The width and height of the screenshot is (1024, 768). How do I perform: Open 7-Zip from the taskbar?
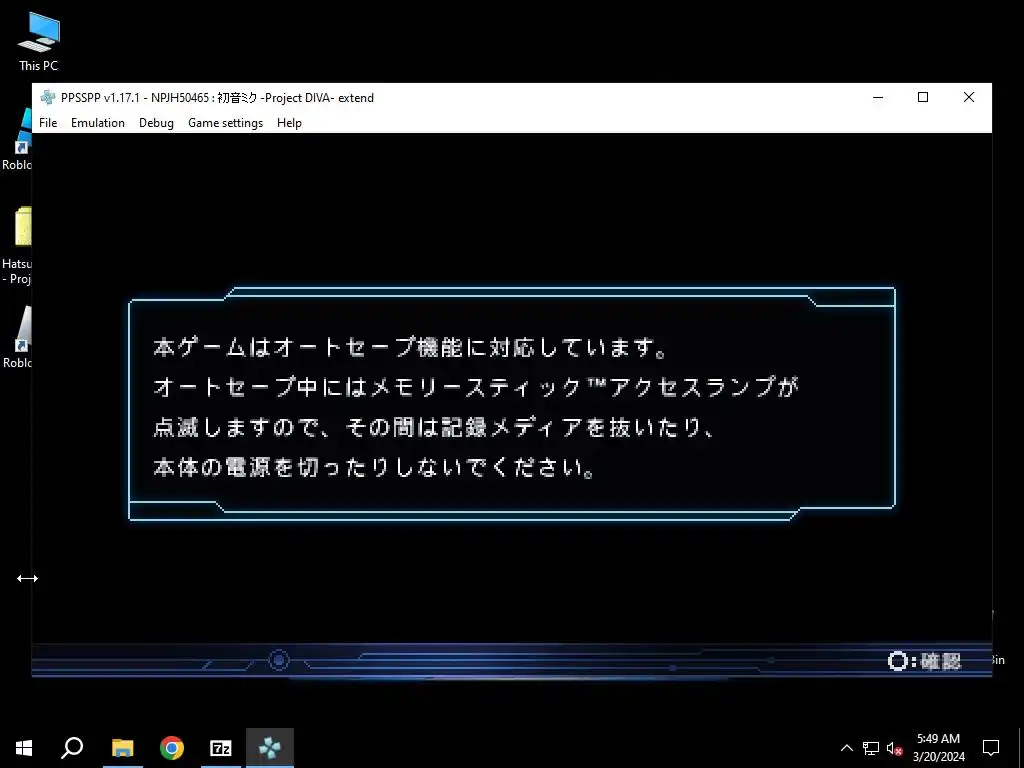tap(221, 748)
